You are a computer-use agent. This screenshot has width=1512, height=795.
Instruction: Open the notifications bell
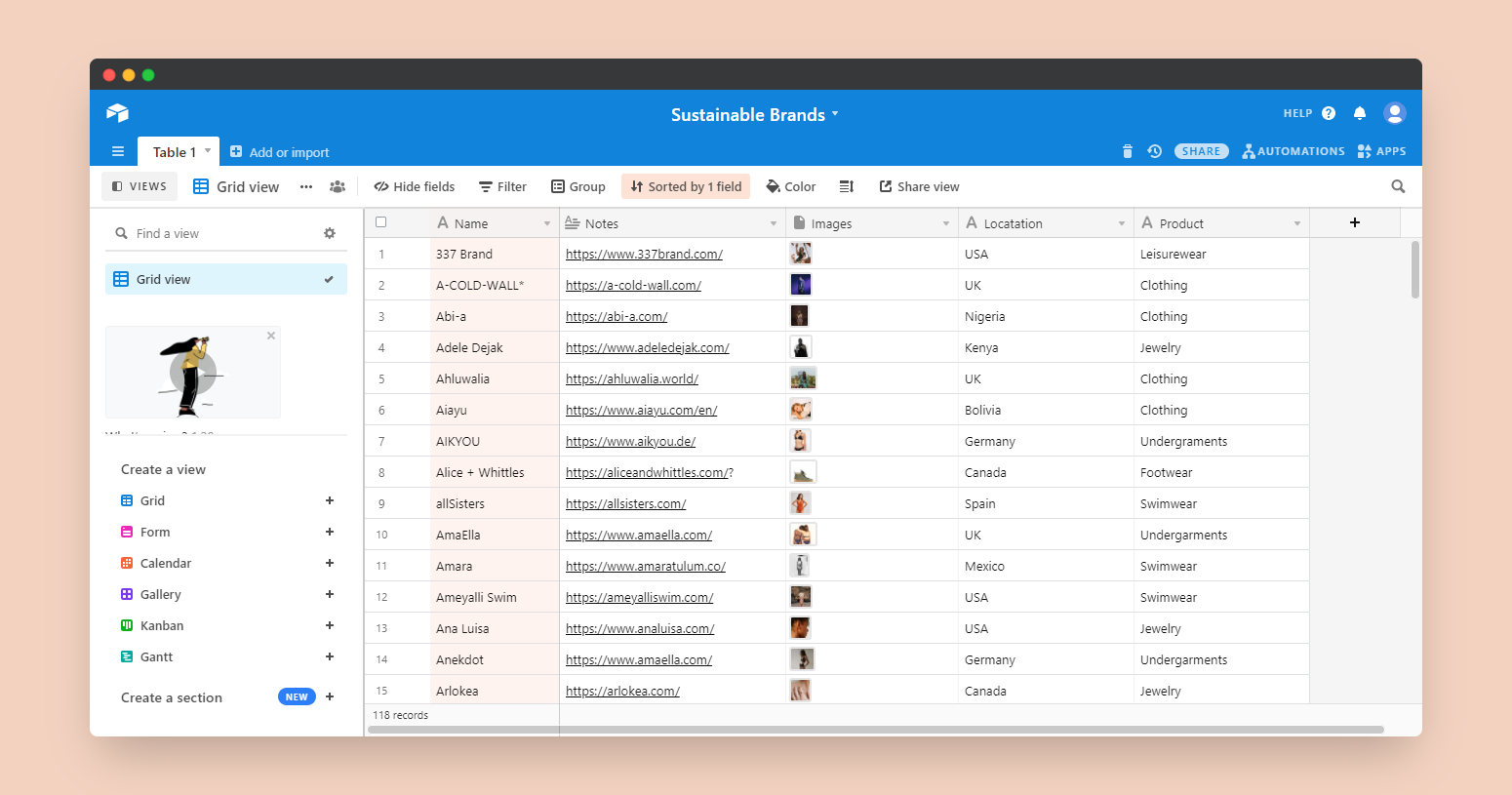tap(1360, 113)
